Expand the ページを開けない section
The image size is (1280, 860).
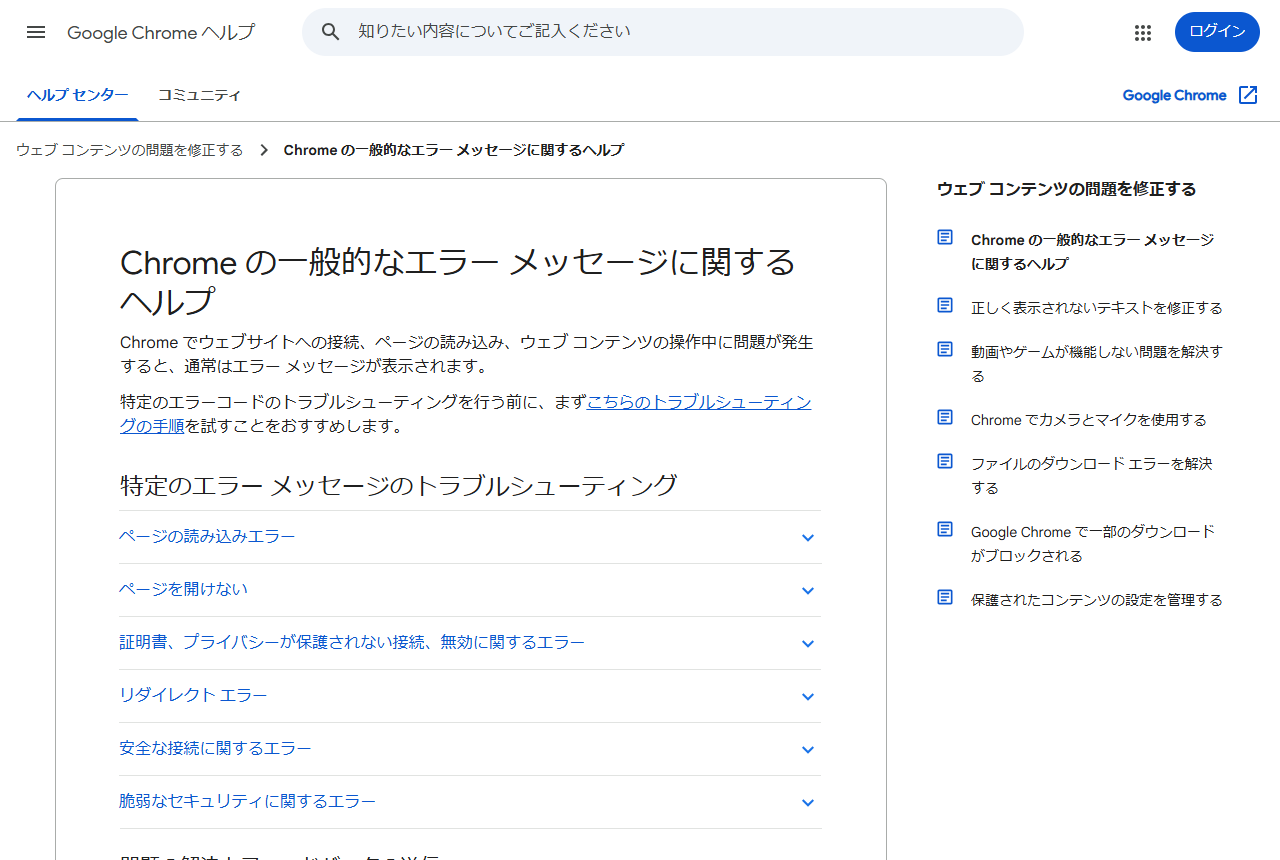pyautogui.click(x=470, y=590)
